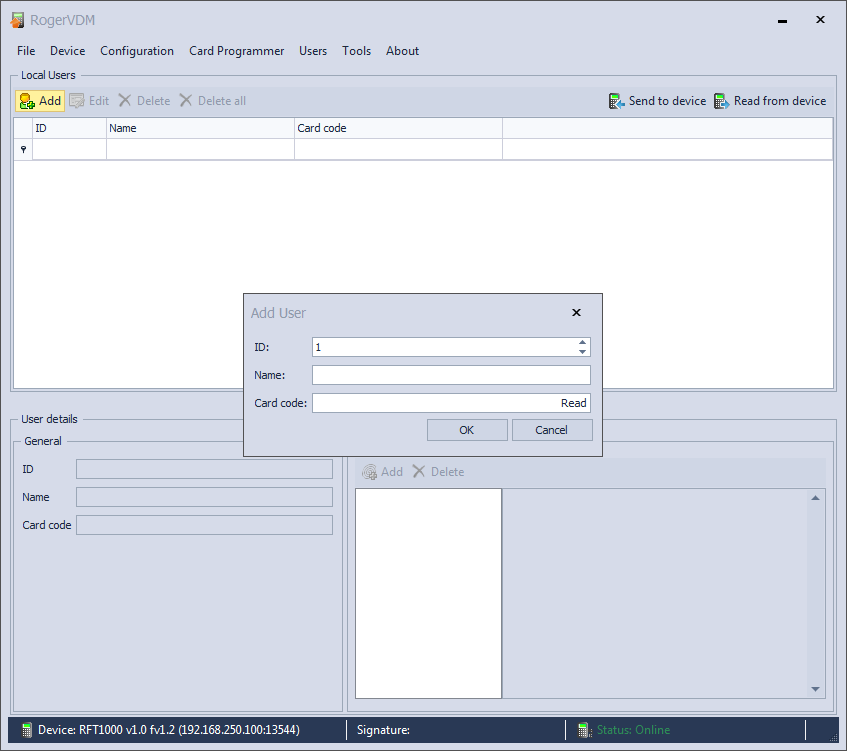This screenshot has width=847, height=751.
Task: Click the scroll up arrow in fingerprint panel
Action: 816,498
